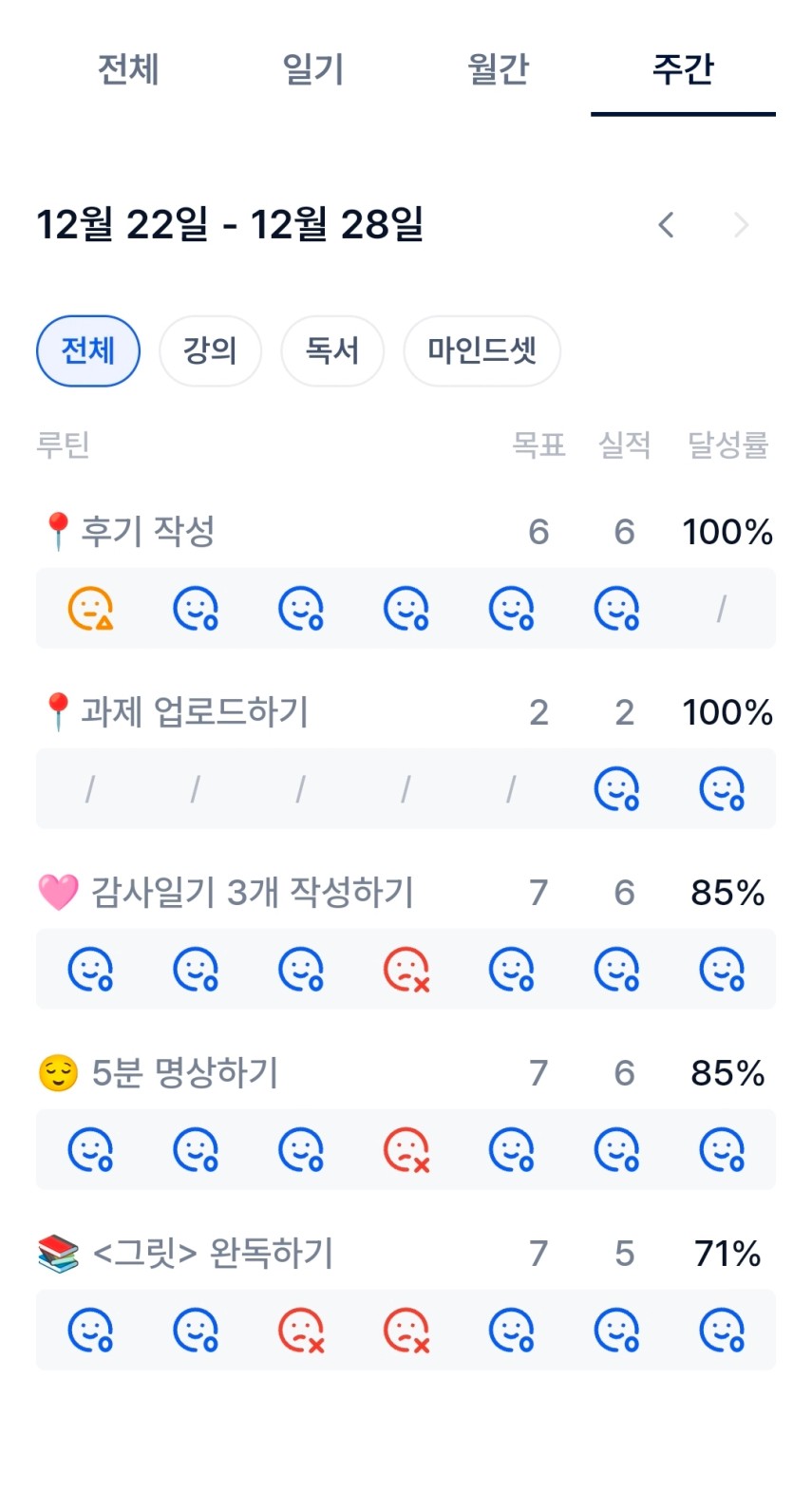Tap the pink heart emoji beside 감사일기
This screenshot has width=812, height=1511.
58,893
